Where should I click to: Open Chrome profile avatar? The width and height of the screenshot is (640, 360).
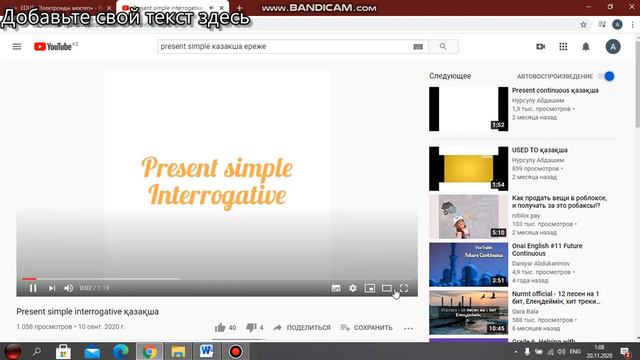617,24
